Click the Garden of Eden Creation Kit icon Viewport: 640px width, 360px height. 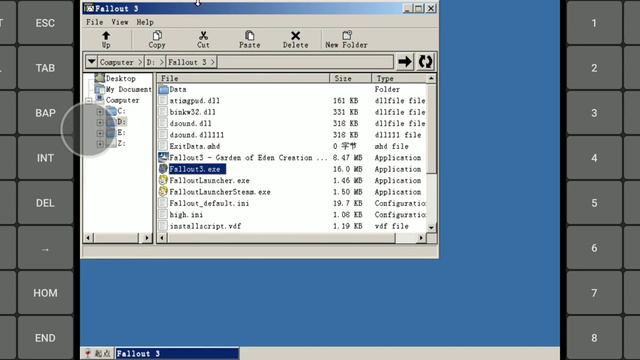click(x=163, y=157)
